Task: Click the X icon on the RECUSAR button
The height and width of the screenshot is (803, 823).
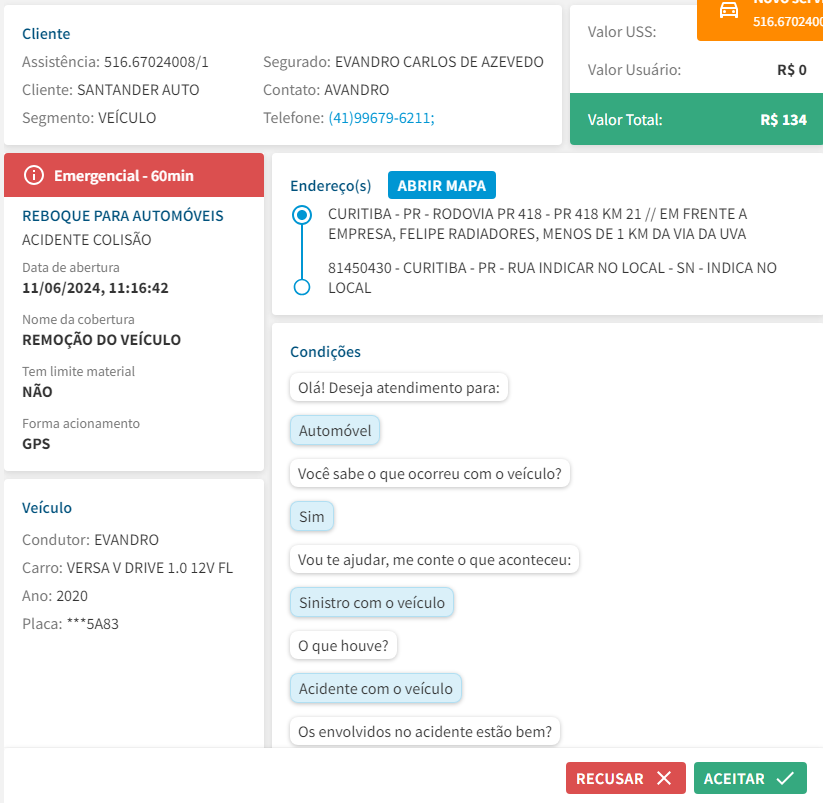Action: [x=664, y=778]
